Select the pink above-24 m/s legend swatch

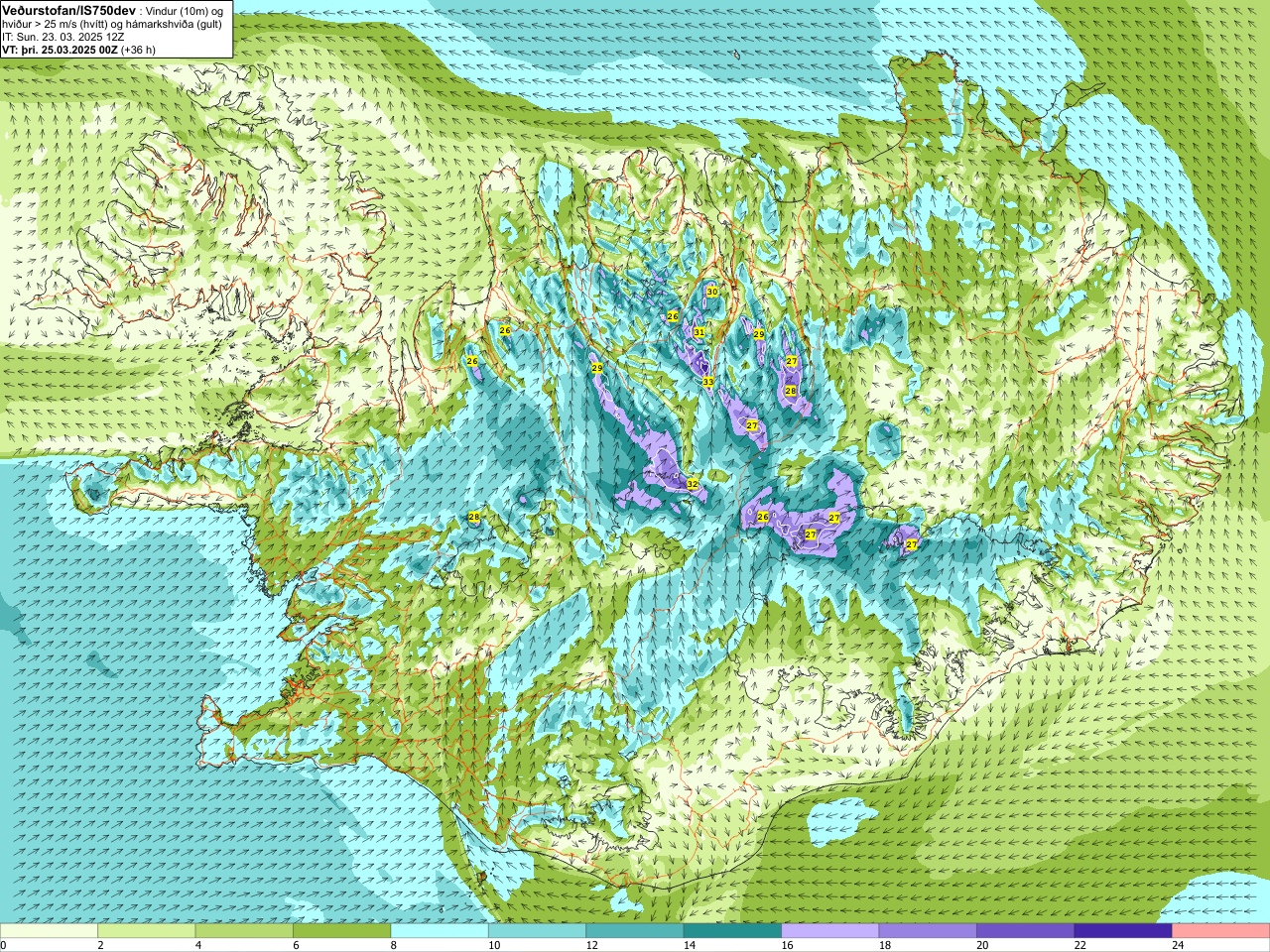click(x=1221, y=931)
